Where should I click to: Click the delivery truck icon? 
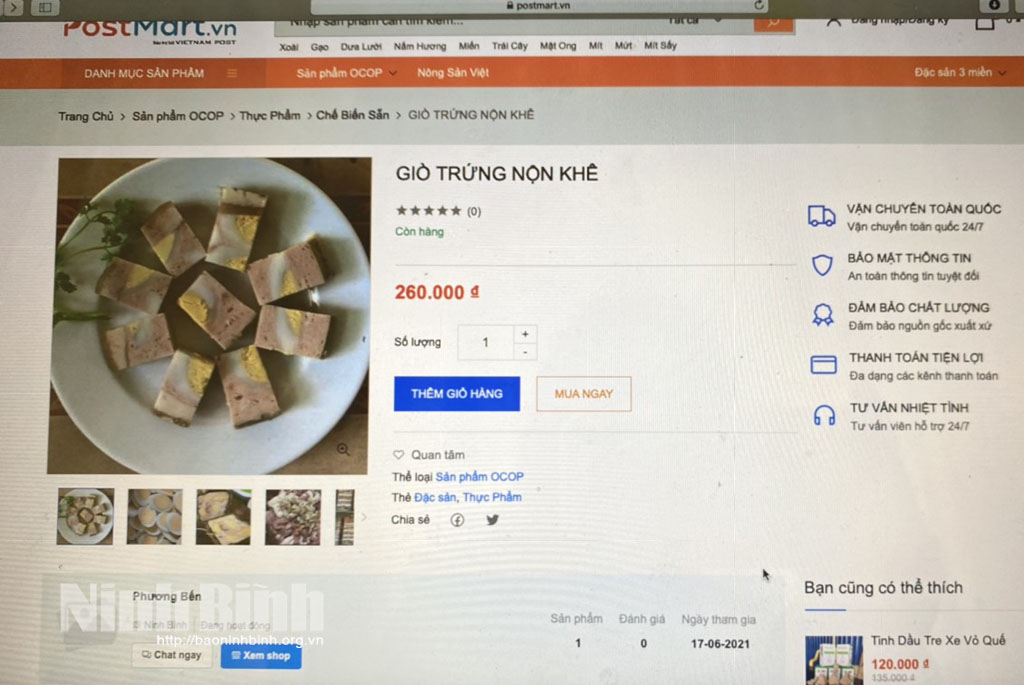click(821, 216)
